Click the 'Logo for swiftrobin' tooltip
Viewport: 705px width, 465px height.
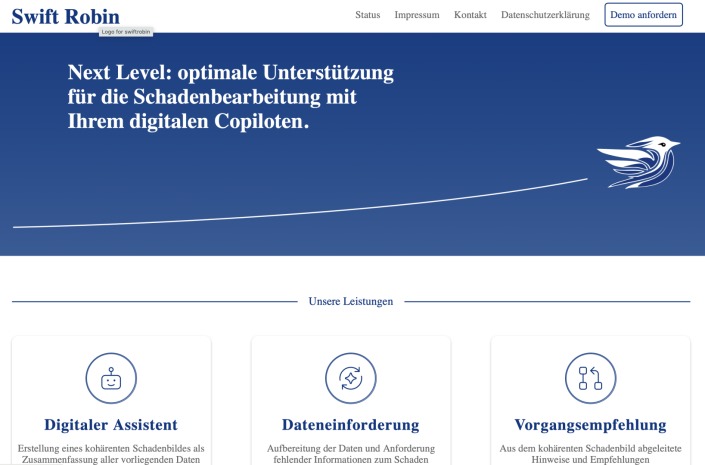(x=126, y=31)
